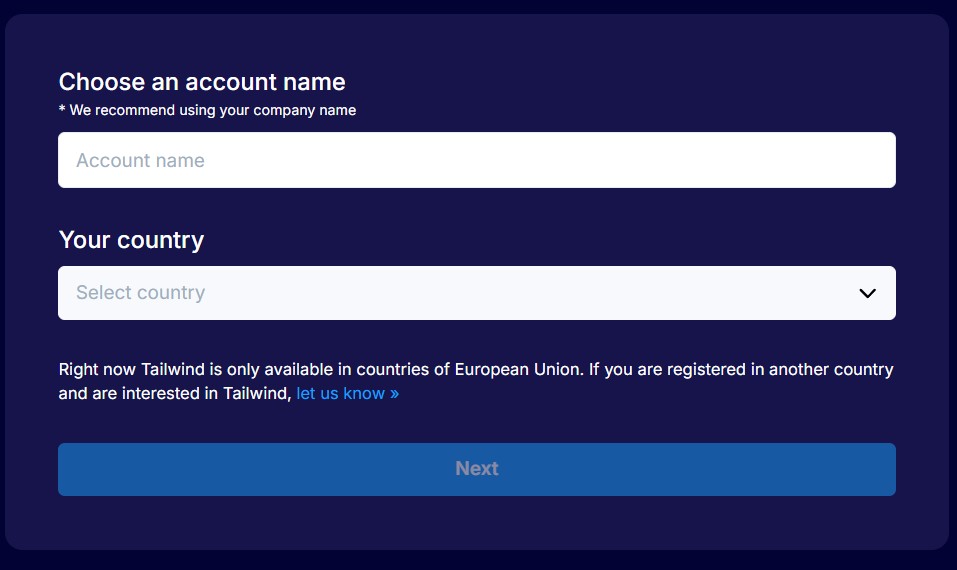957x570 pixels.
Task: Click the "Account name" placeholder text
Action: pyautogui.click(x=140, y=161)
